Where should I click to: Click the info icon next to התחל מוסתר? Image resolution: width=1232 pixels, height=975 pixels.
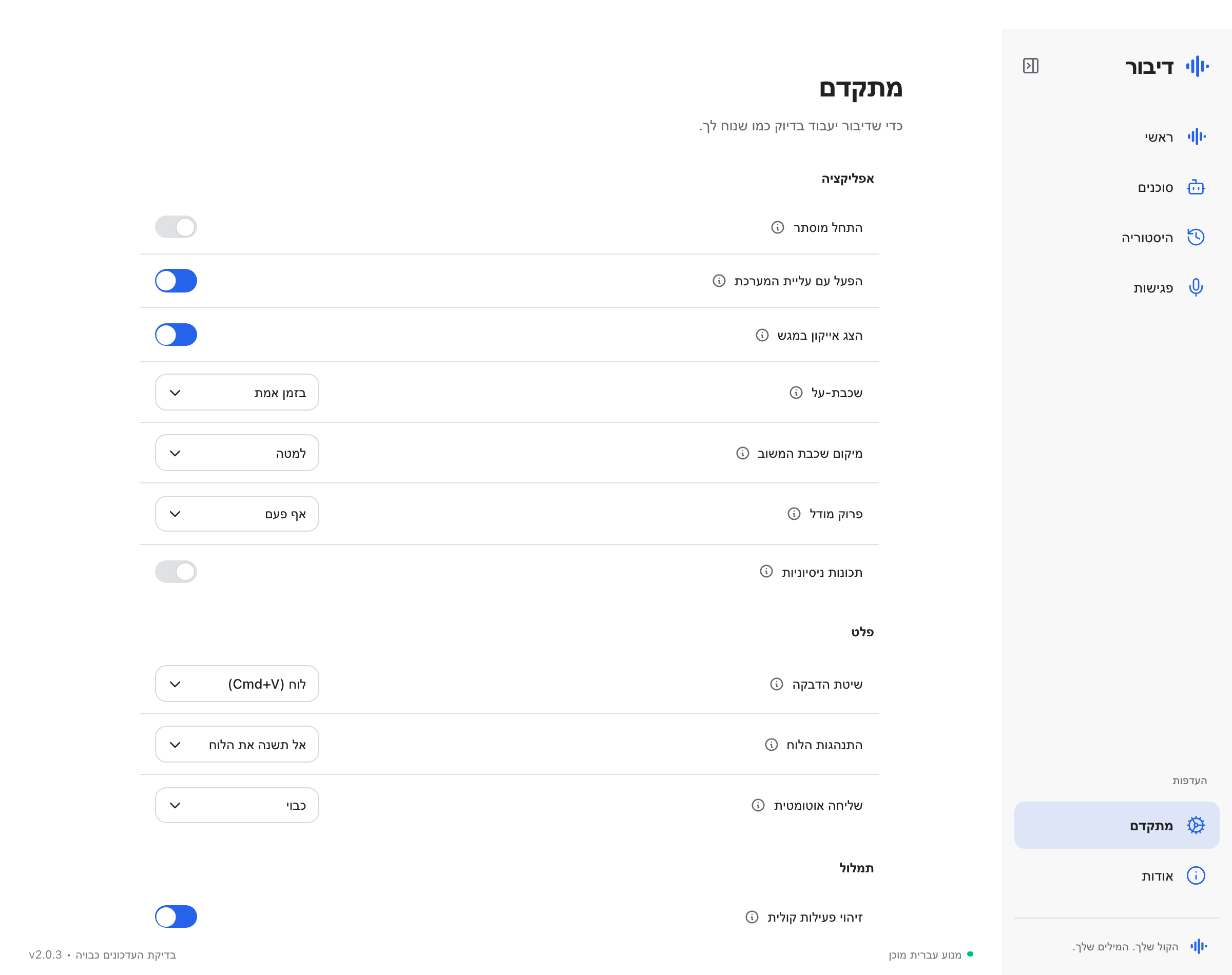coord(778,228)
